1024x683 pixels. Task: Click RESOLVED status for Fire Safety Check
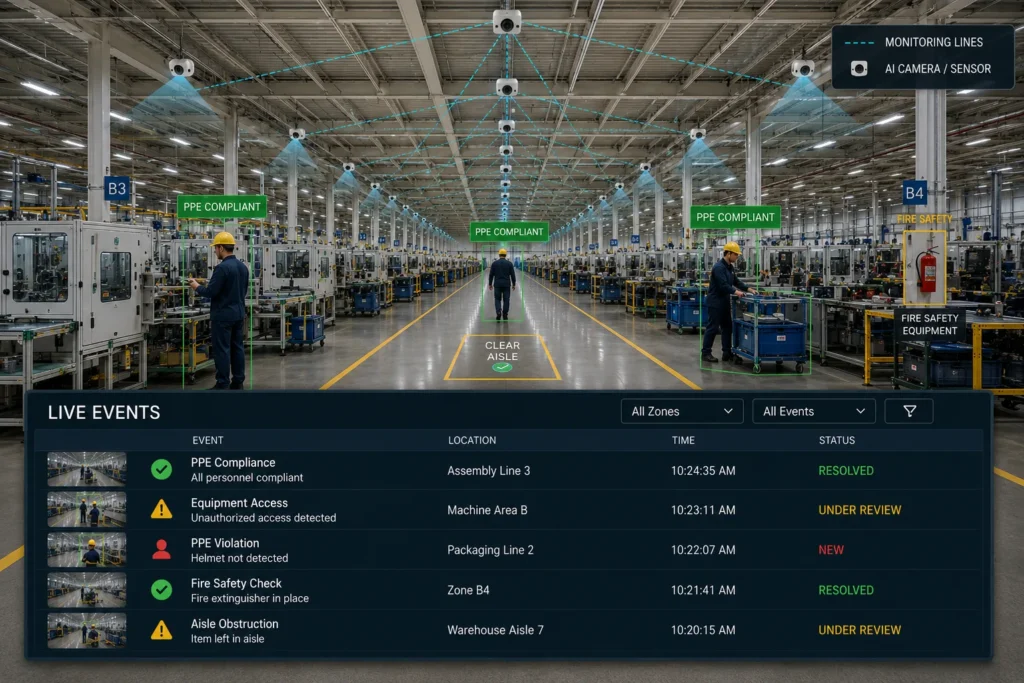click(x=846, y=590)
